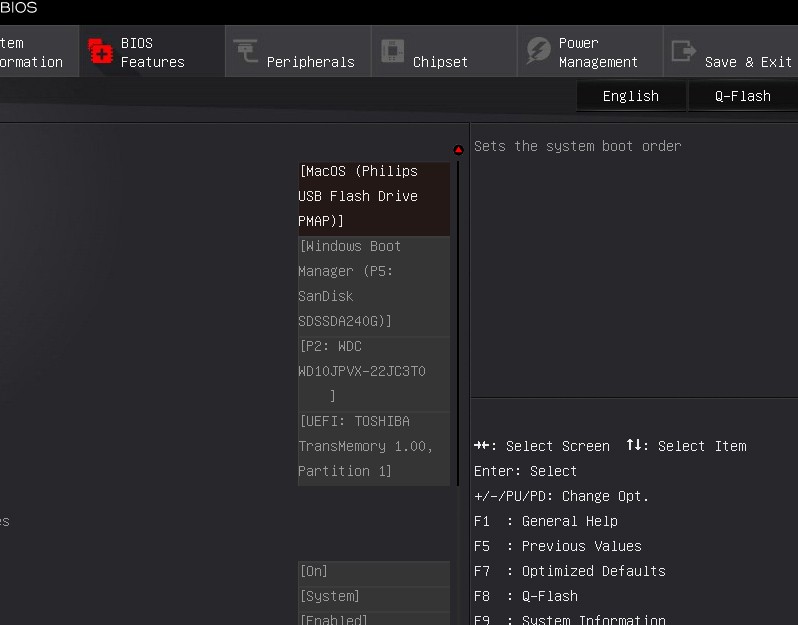Toggle the [On] setting value
798x625 pixels.
(373, 571)
